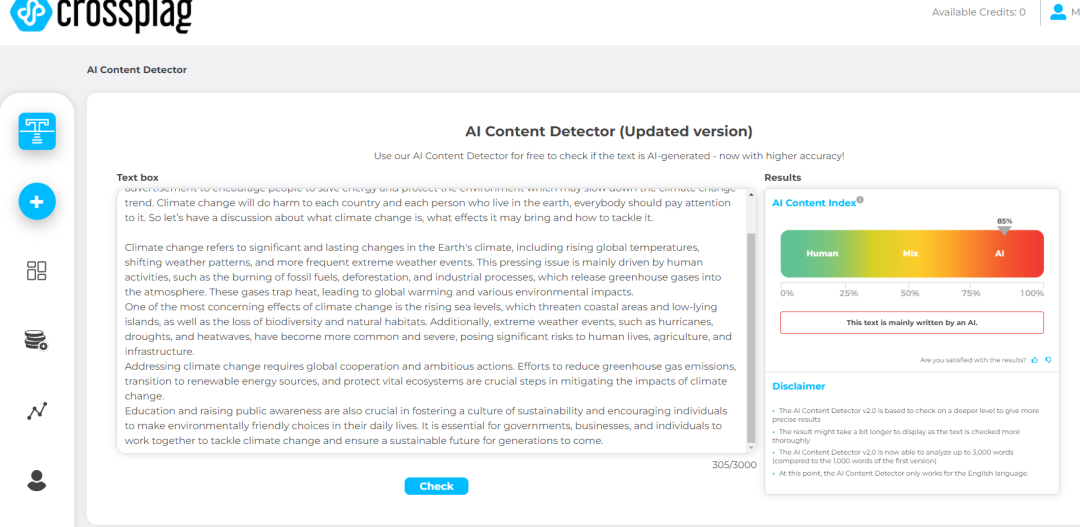Click the thumbs-up satisfaction icon
The width and height of the screenshot is (1080, 527).
1035,360
